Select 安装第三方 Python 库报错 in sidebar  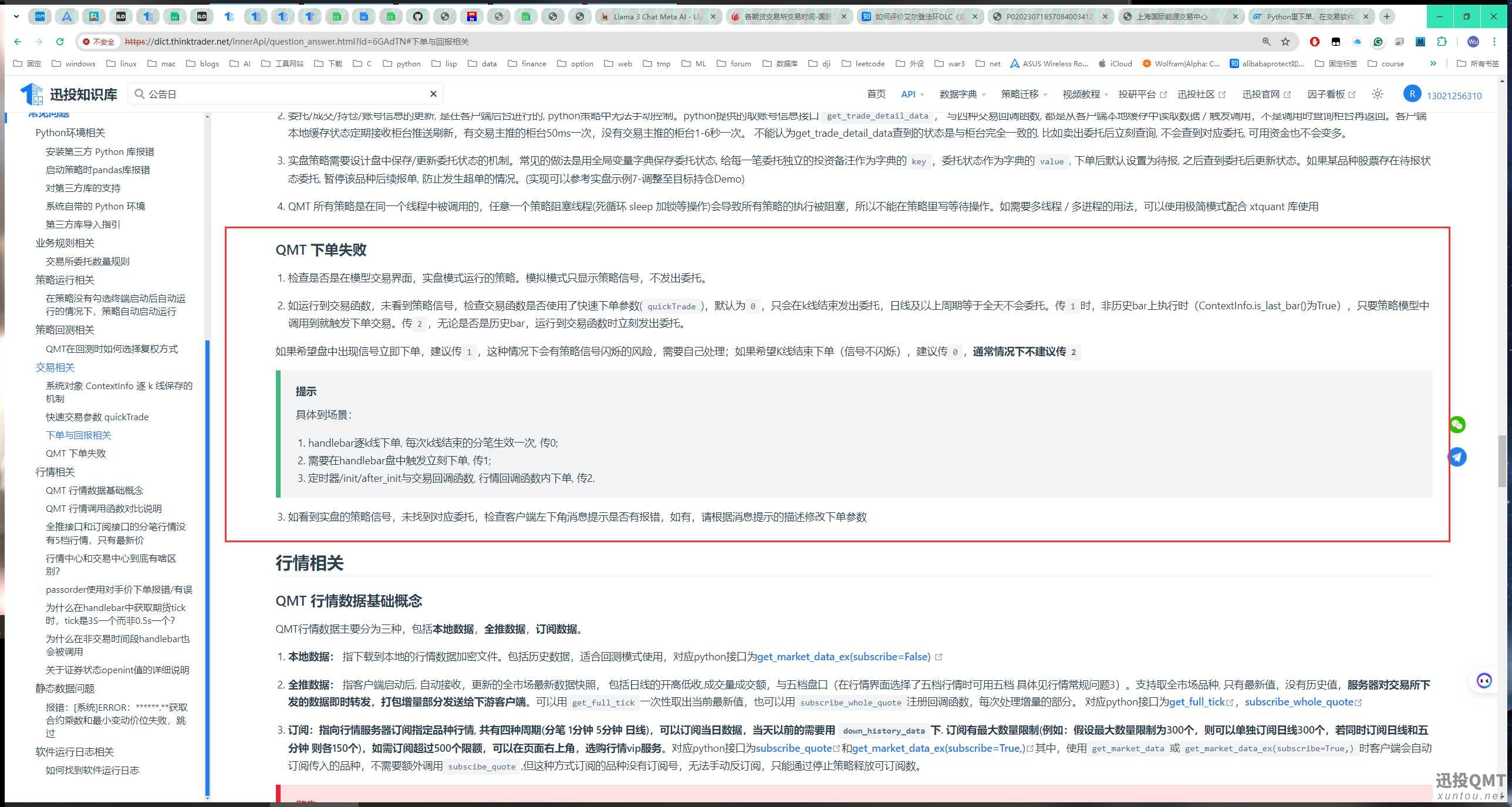[x=100, y=151]
